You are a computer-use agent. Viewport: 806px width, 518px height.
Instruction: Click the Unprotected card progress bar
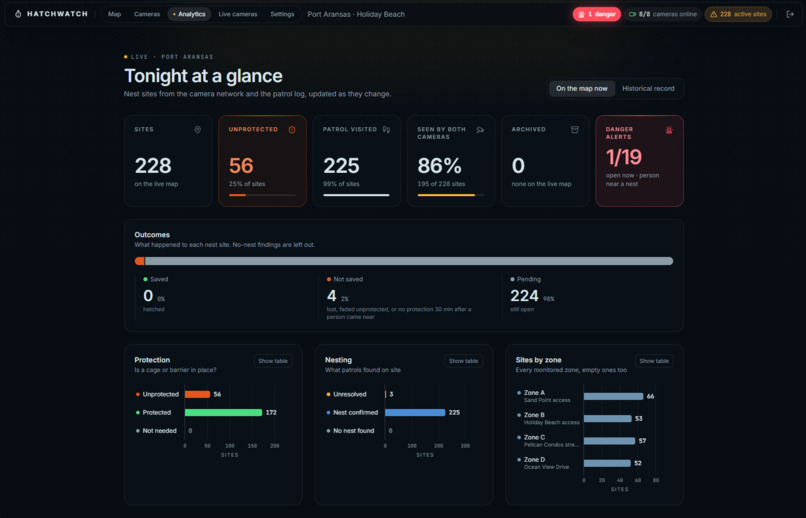[262, 195]
